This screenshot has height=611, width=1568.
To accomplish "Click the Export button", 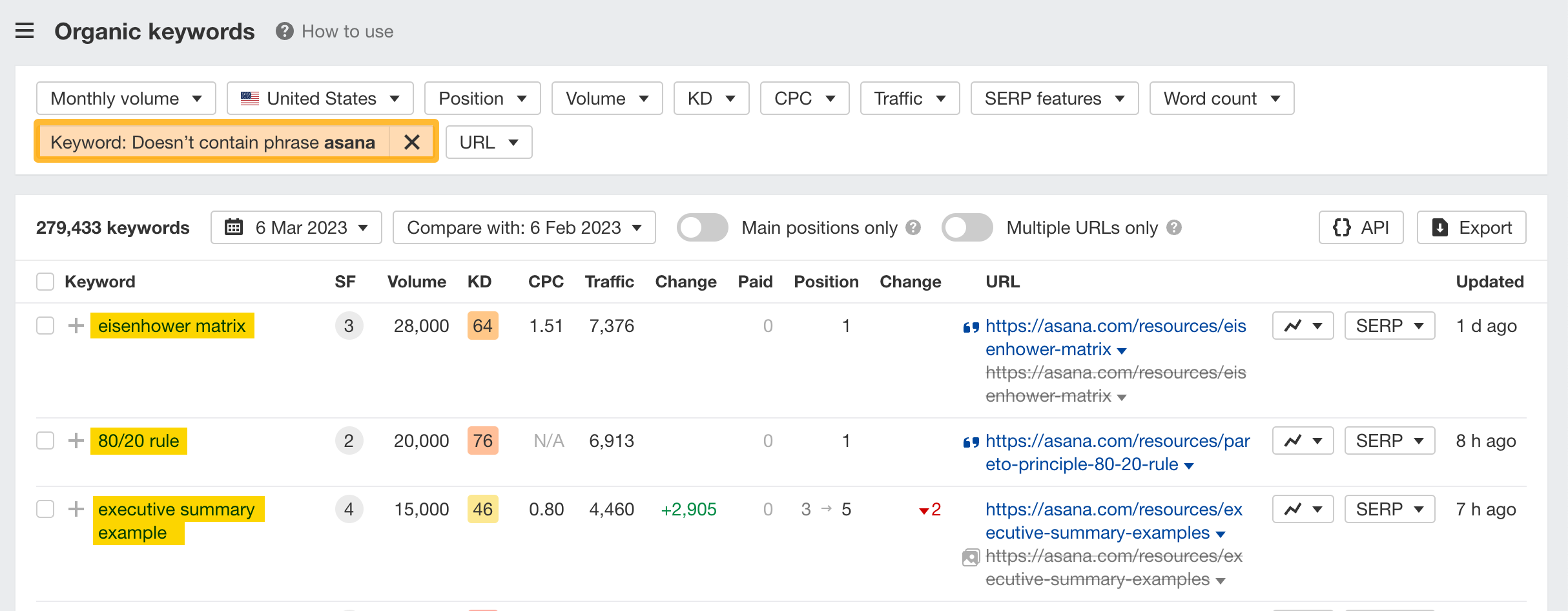I will click(x=1472, y=227).
